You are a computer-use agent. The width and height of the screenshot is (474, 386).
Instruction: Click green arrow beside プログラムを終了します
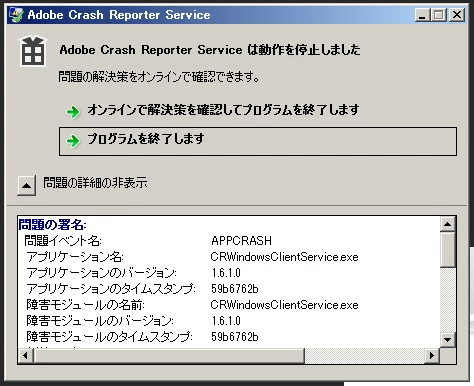pyautogui.click(x=73, y=141)
